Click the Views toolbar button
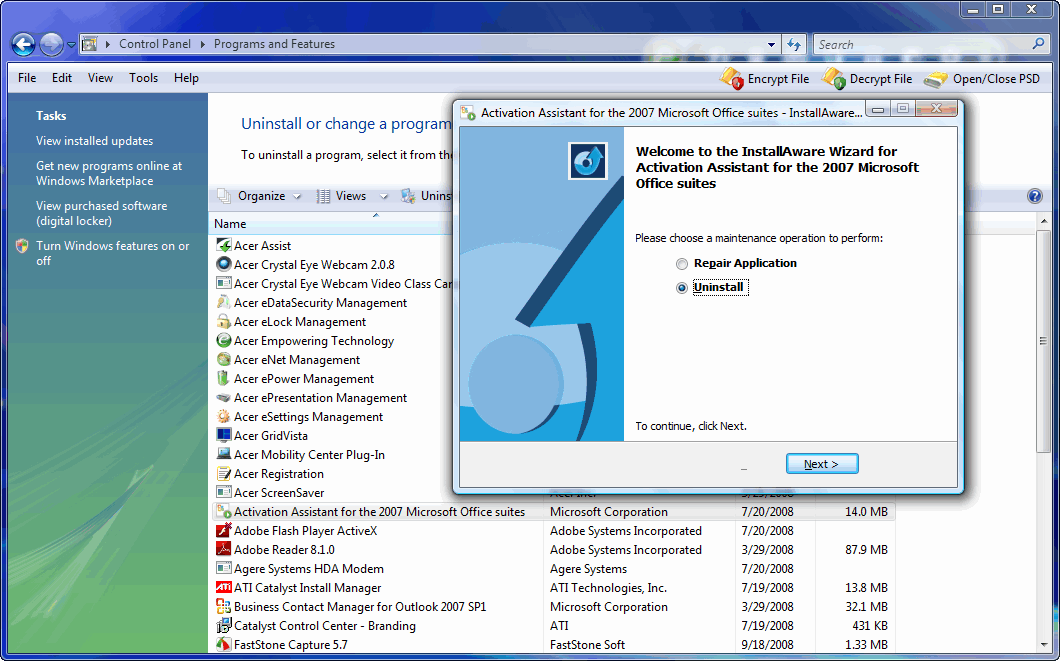This screenshot has width=1060, height=661. coord(342,196)
